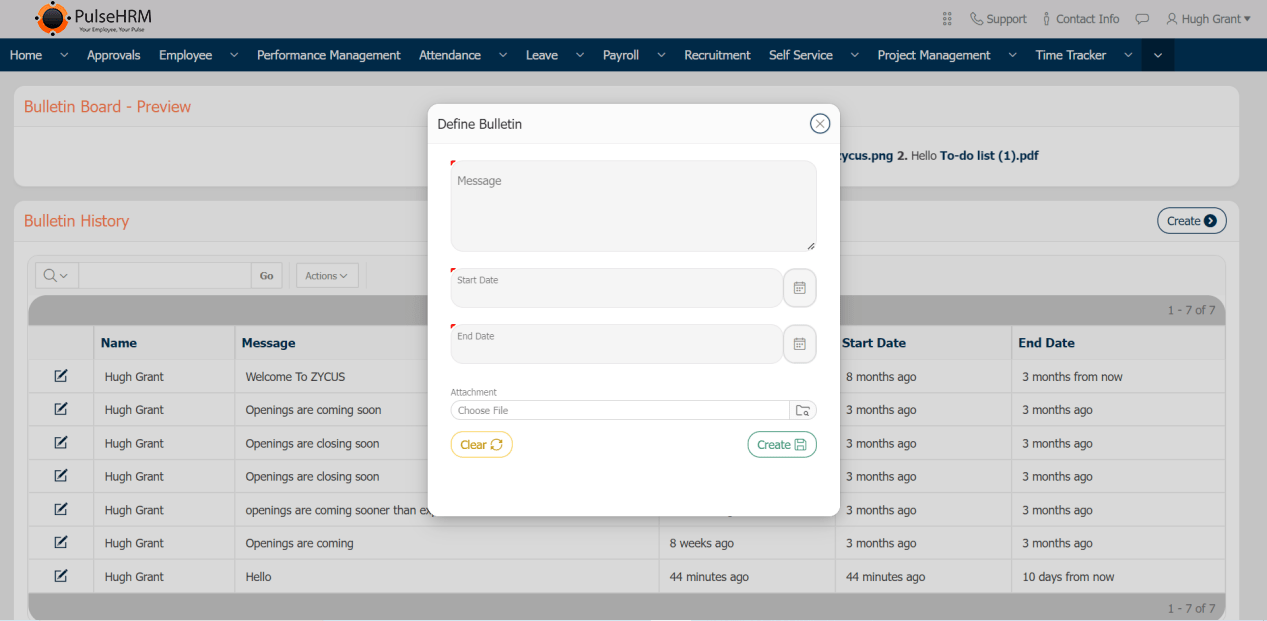Switch to the Performance Management menu
This screenshot has width=1267, height=621.
tap(328, 55)
